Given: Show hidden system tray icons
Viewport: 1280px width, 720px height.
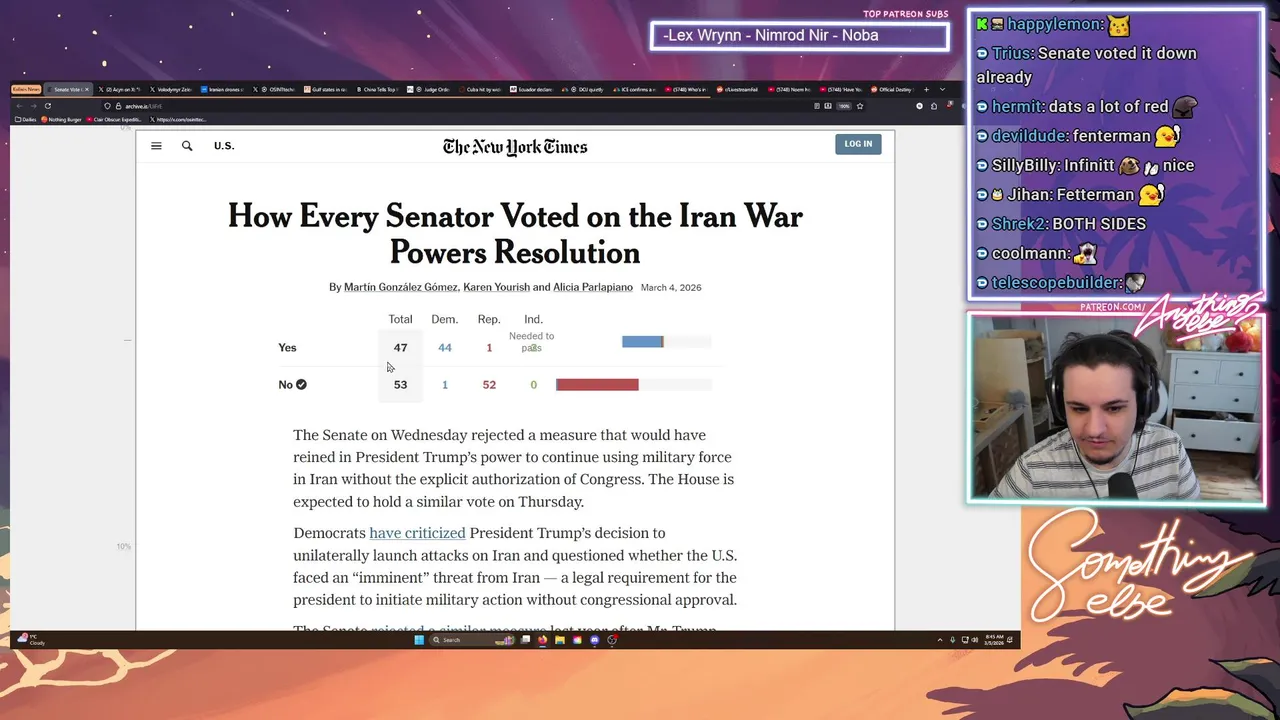Looking at the screenshot, I should (940, 640).
